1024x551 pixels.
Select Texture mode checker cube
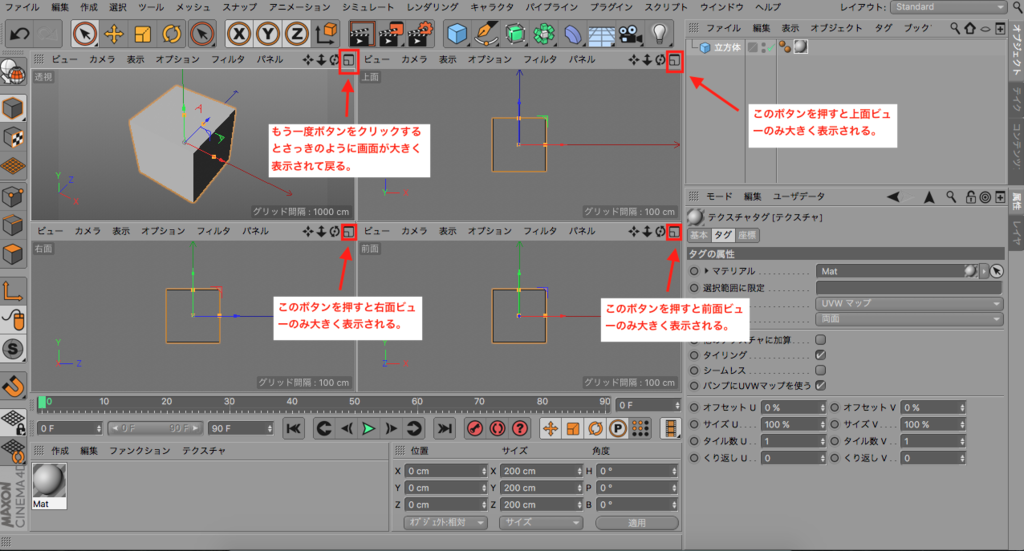[13, 137]
